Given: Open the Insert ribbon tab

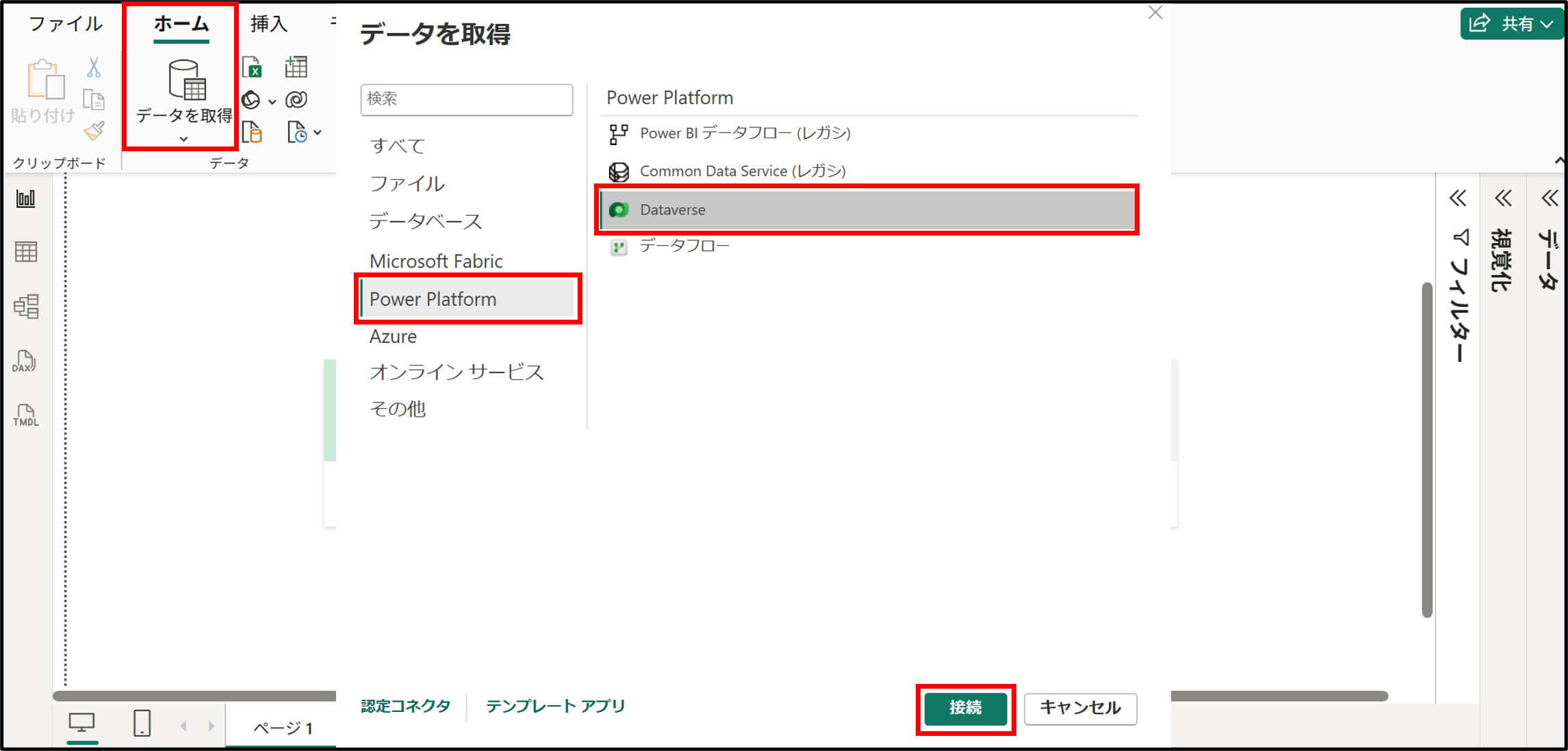Looking at the screenshot, I should [x=268, y=24].
